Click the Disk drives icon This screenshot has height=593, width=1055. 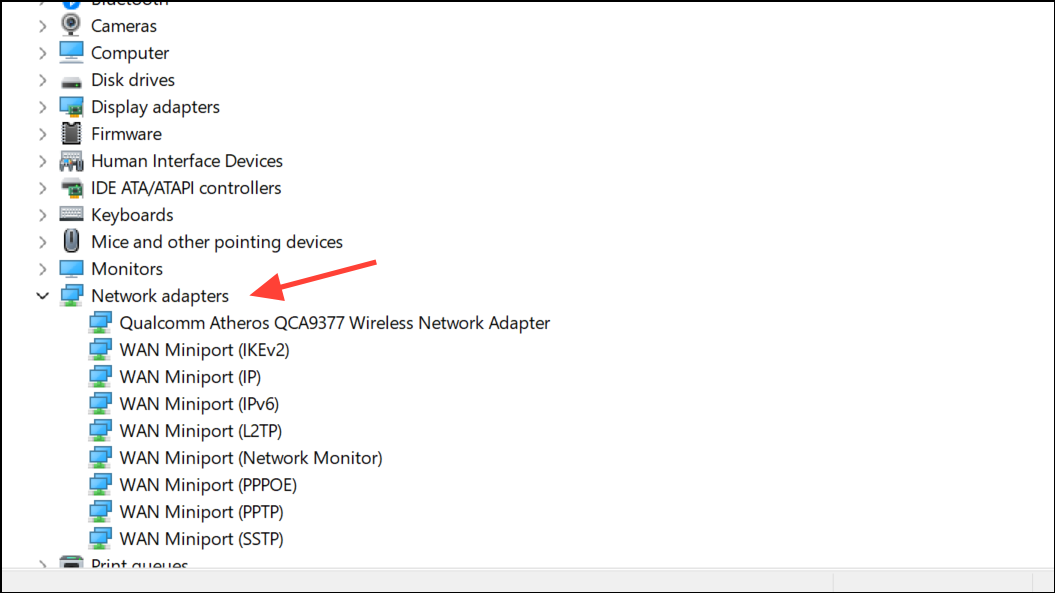(x=70, y=79)
